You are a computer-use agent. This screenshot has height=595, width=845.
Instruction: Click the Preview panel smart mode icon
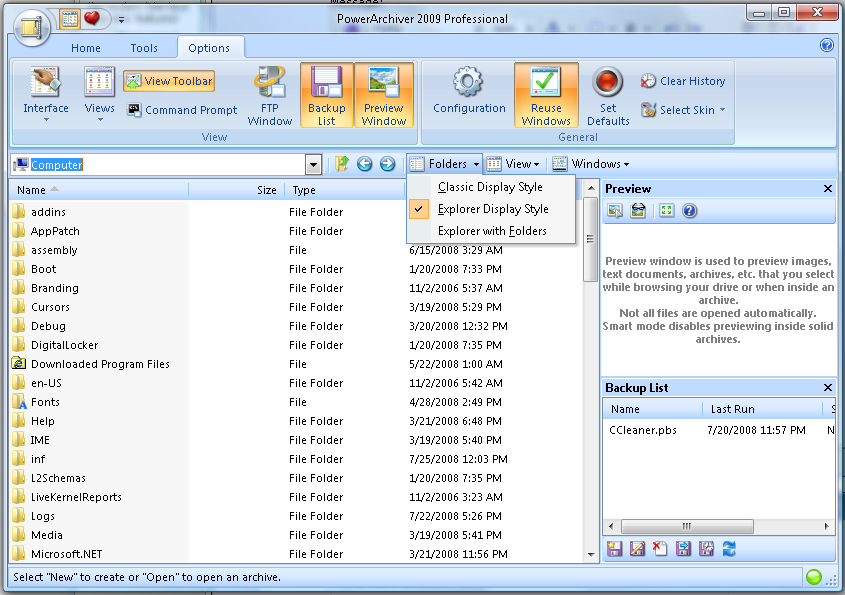pyautogui.click(x=638, y=211)
